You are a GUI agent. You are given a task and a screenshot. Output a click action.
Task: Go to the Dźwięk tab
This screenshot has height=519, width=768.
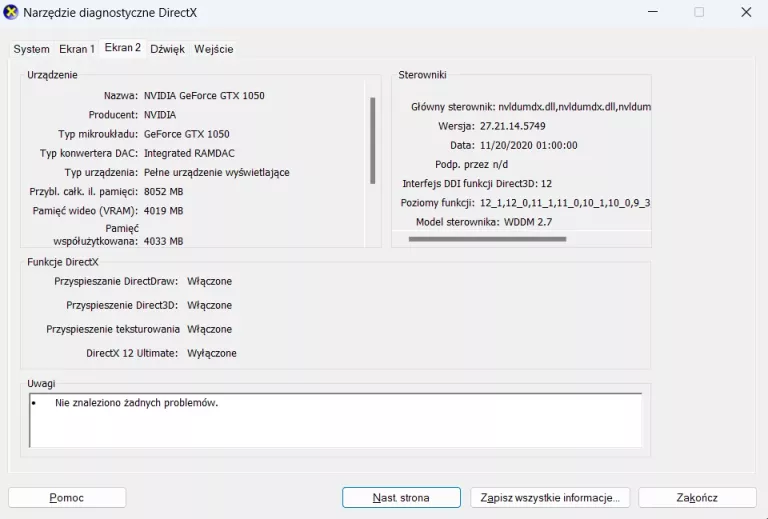pos(167,49)
